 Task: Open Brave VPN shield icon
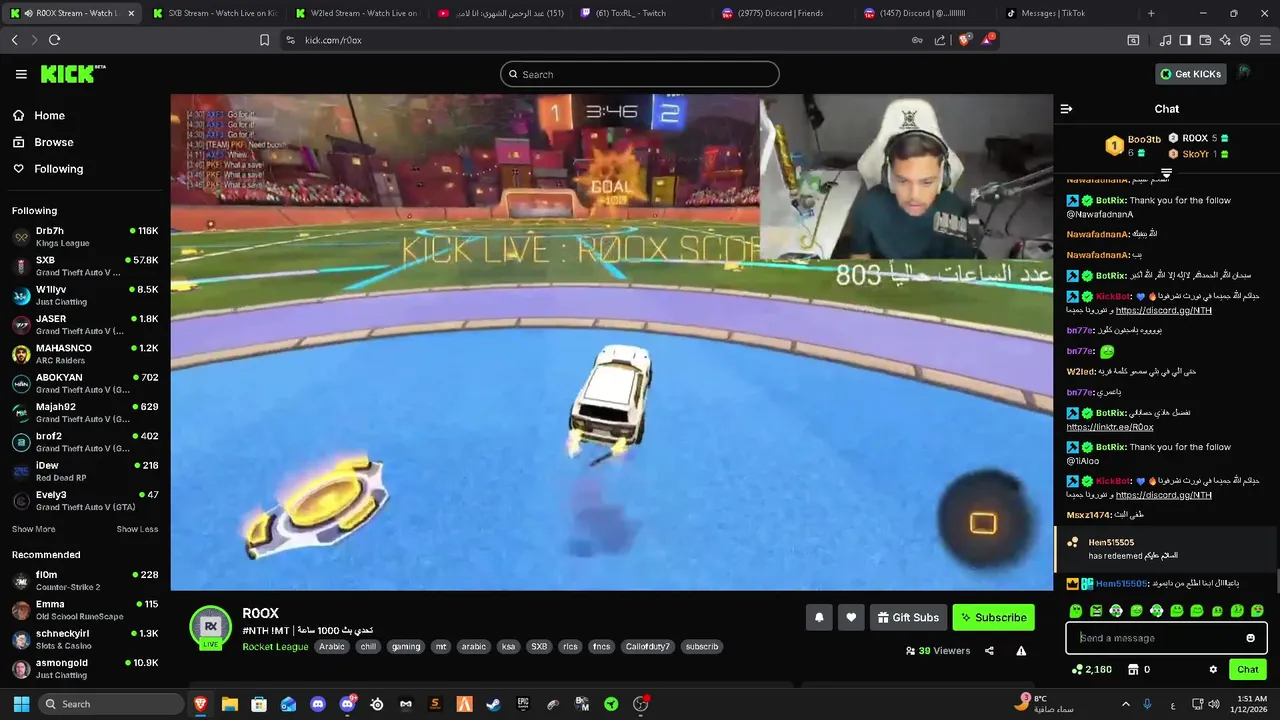1245,40
